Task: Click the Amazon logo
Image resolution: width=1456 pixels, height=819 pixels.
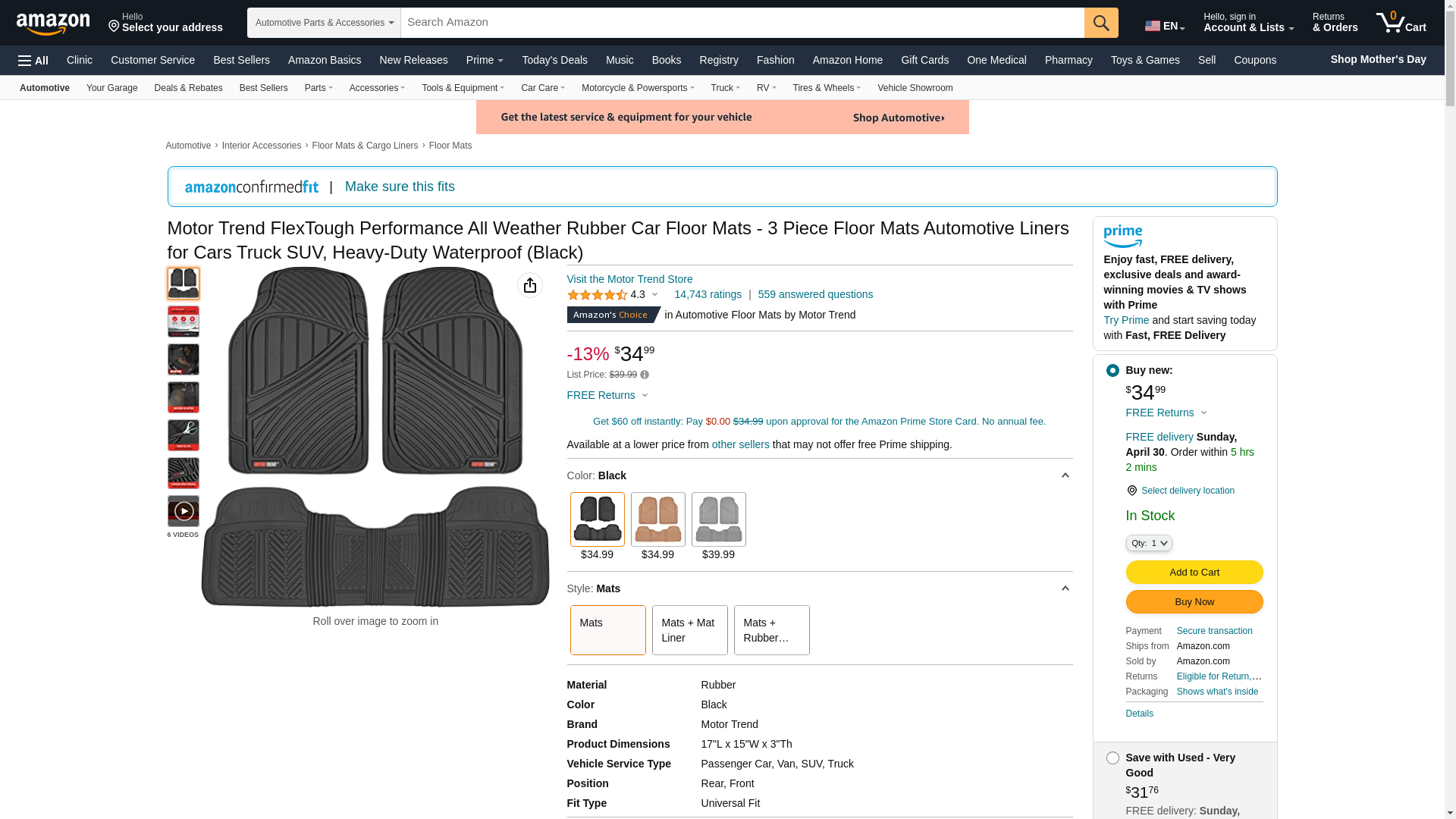Action: click(x=53, y=24)
